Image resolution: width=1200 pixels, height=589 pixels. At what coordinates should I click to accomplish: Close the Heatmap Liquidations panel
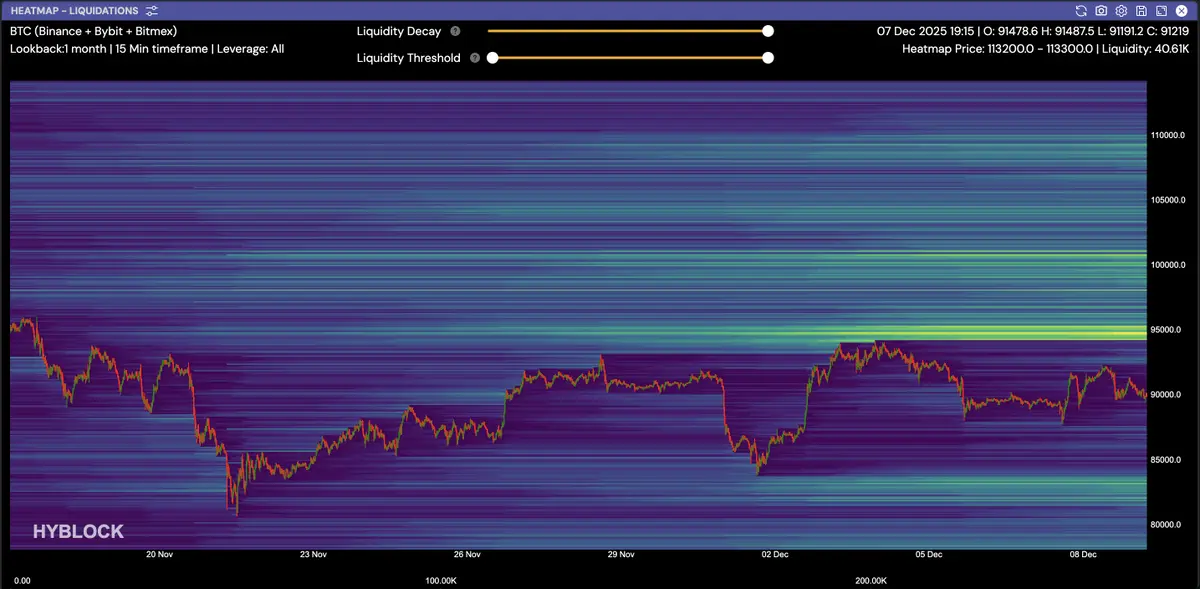pyautogui.click(x=1181, y=10)
